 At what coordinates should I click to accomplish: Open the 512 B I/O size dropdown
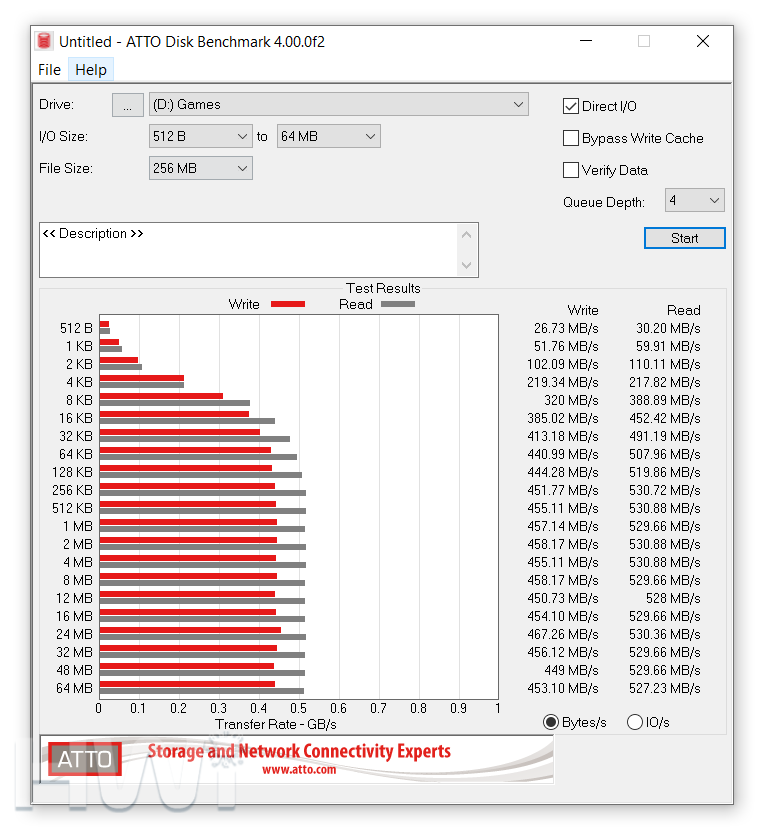pyautogui.click(x=201, y=136)
